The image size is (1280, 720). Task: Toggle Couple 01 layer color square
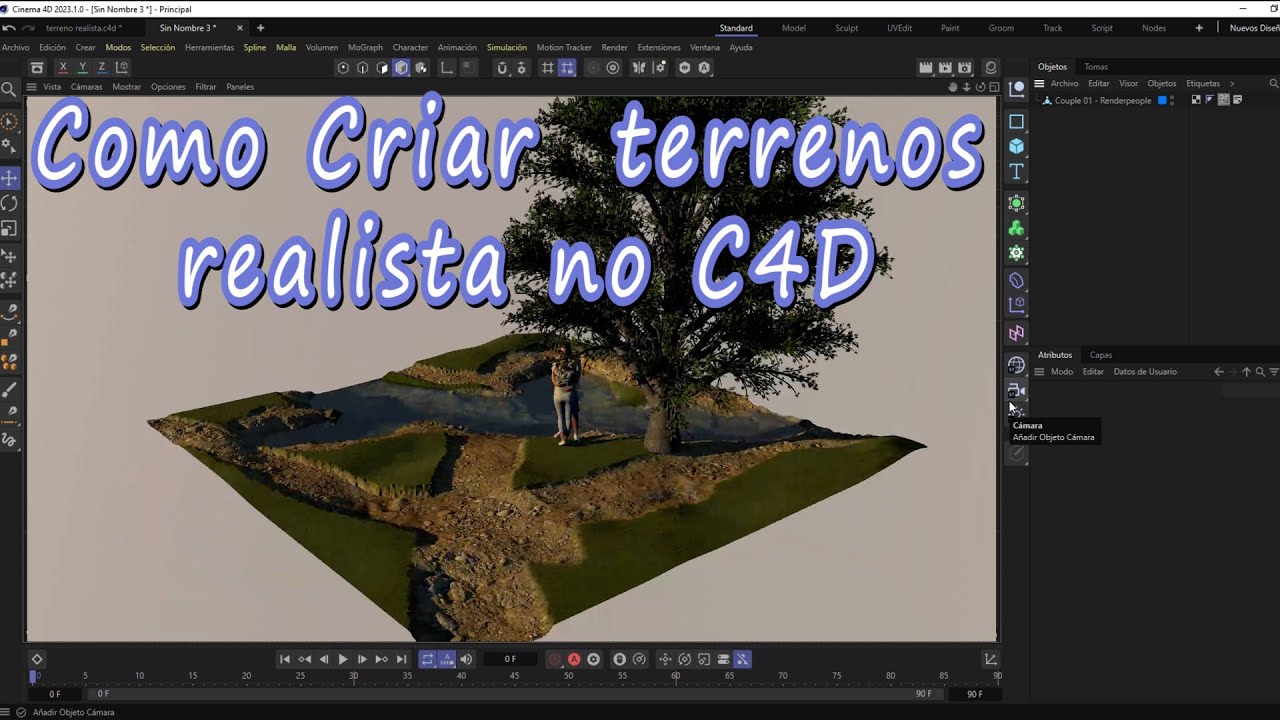tap(1162, 101)
